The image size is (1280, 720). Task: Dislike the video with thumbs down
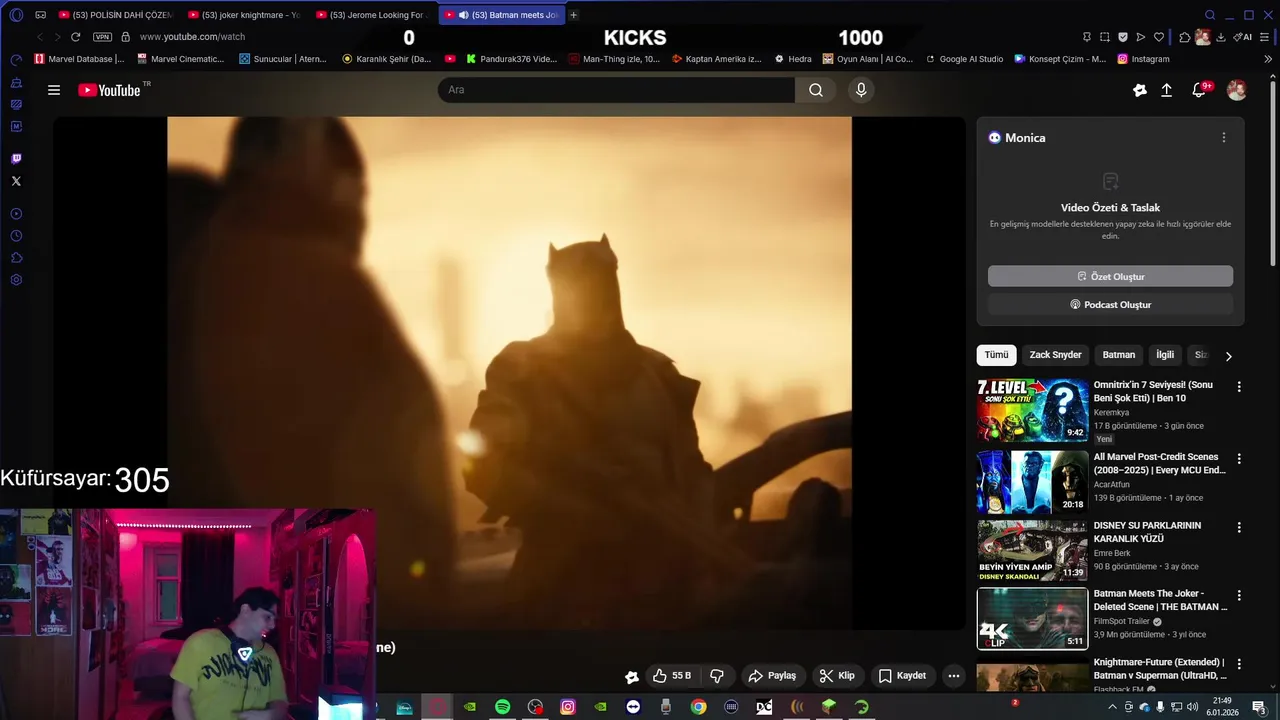click(x=717, y=676)
